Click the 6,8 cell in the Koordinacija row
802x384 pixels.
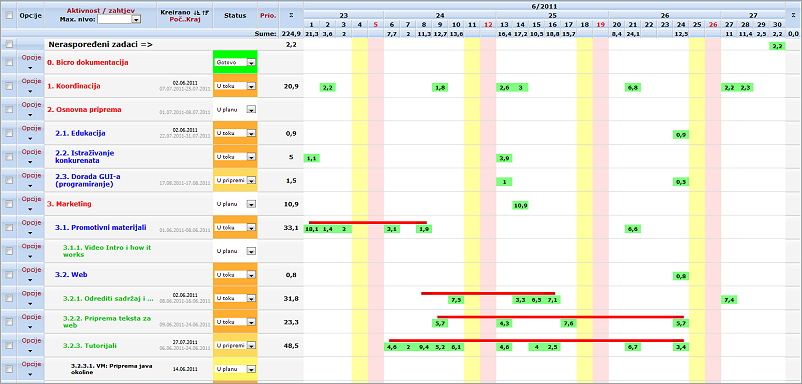(x=633, y=88)
